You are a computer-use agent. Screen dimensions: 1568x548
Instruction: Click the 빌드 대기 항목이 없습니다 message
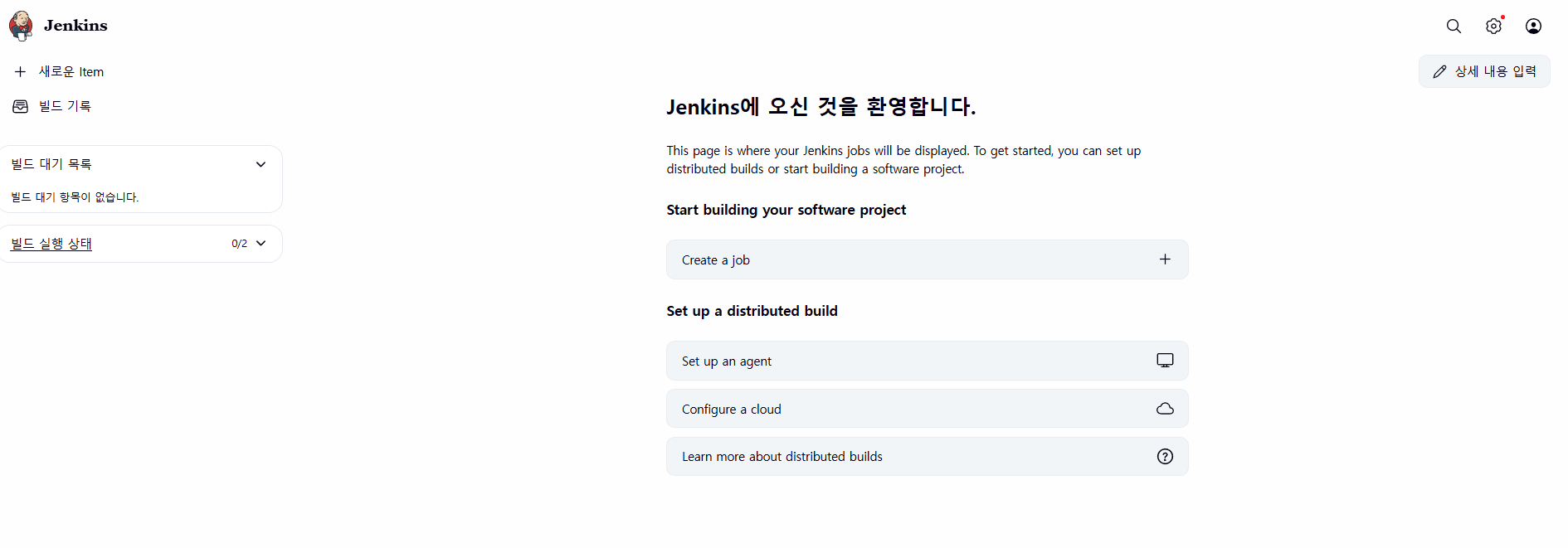coord(75,197)
